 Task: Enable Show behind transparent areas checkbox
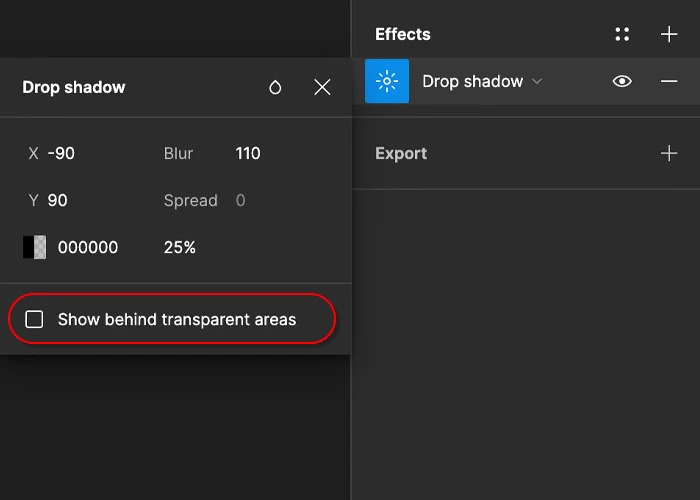click(34, 320)
